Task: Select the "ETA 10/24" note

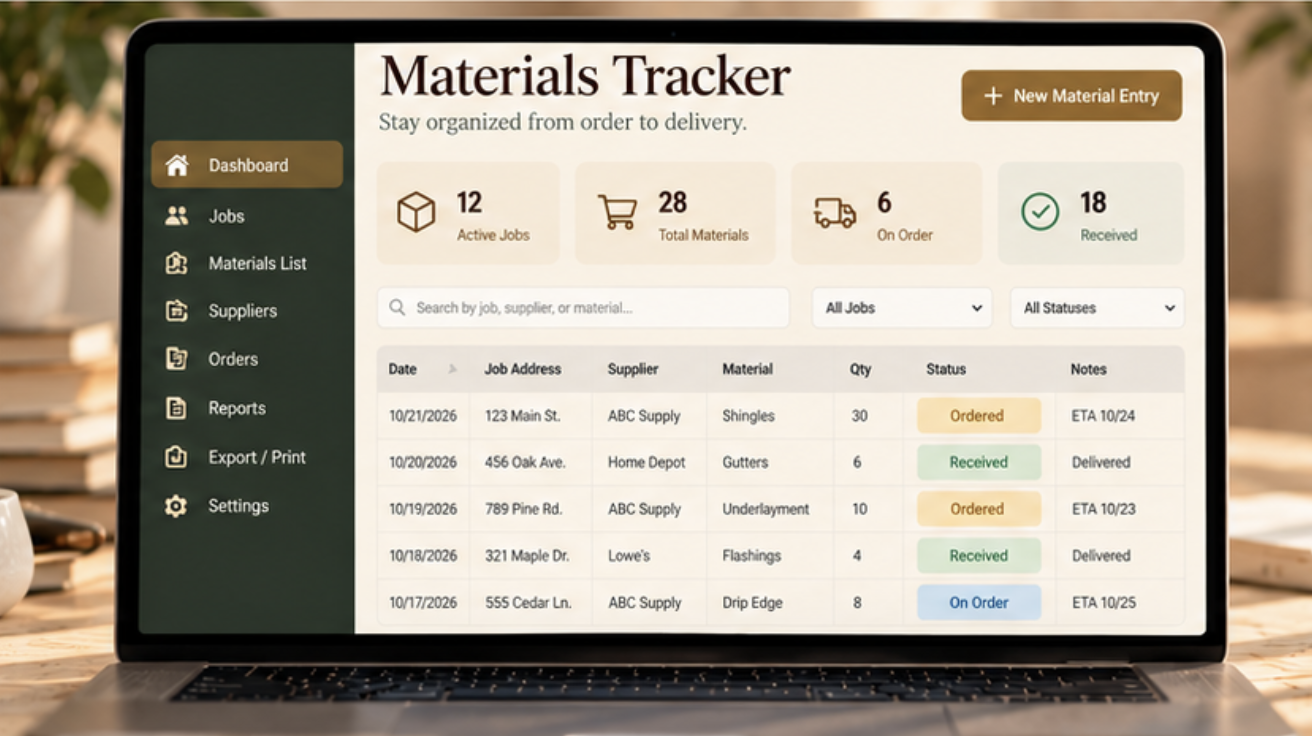Action: click(1104, 416)
